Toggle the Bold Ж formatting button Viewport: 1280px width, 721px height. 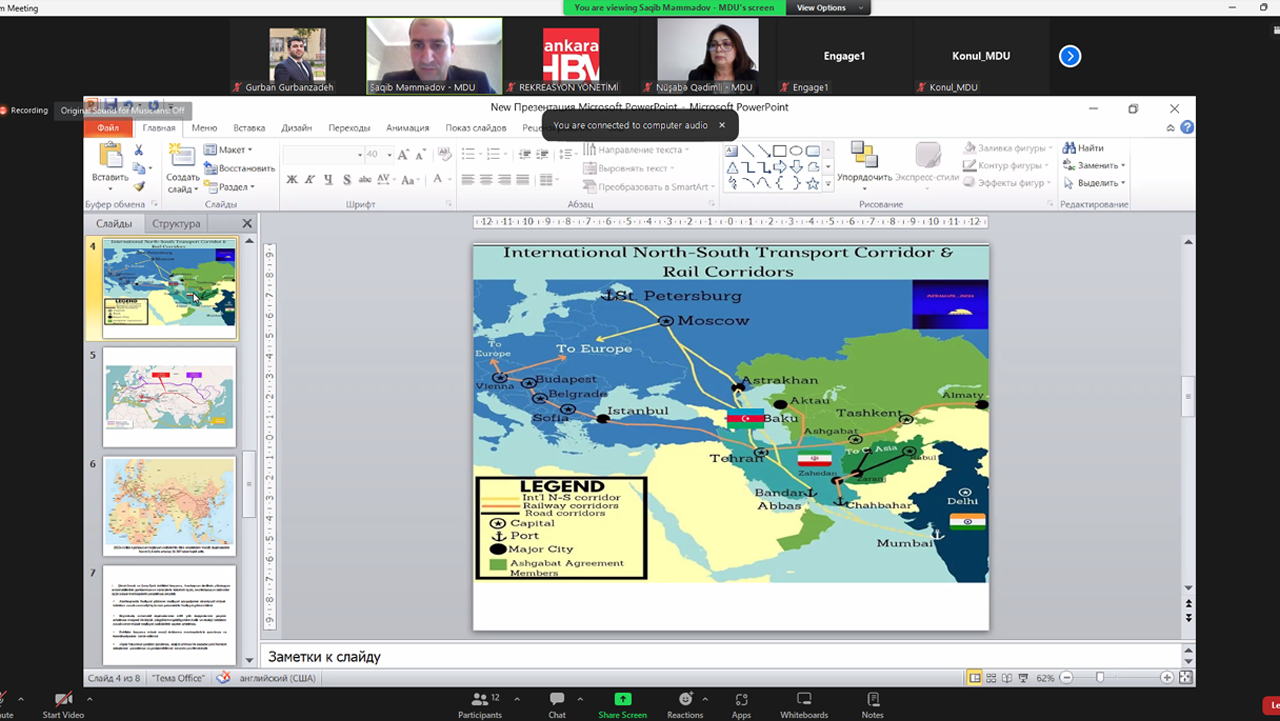(x=292, y=180)
